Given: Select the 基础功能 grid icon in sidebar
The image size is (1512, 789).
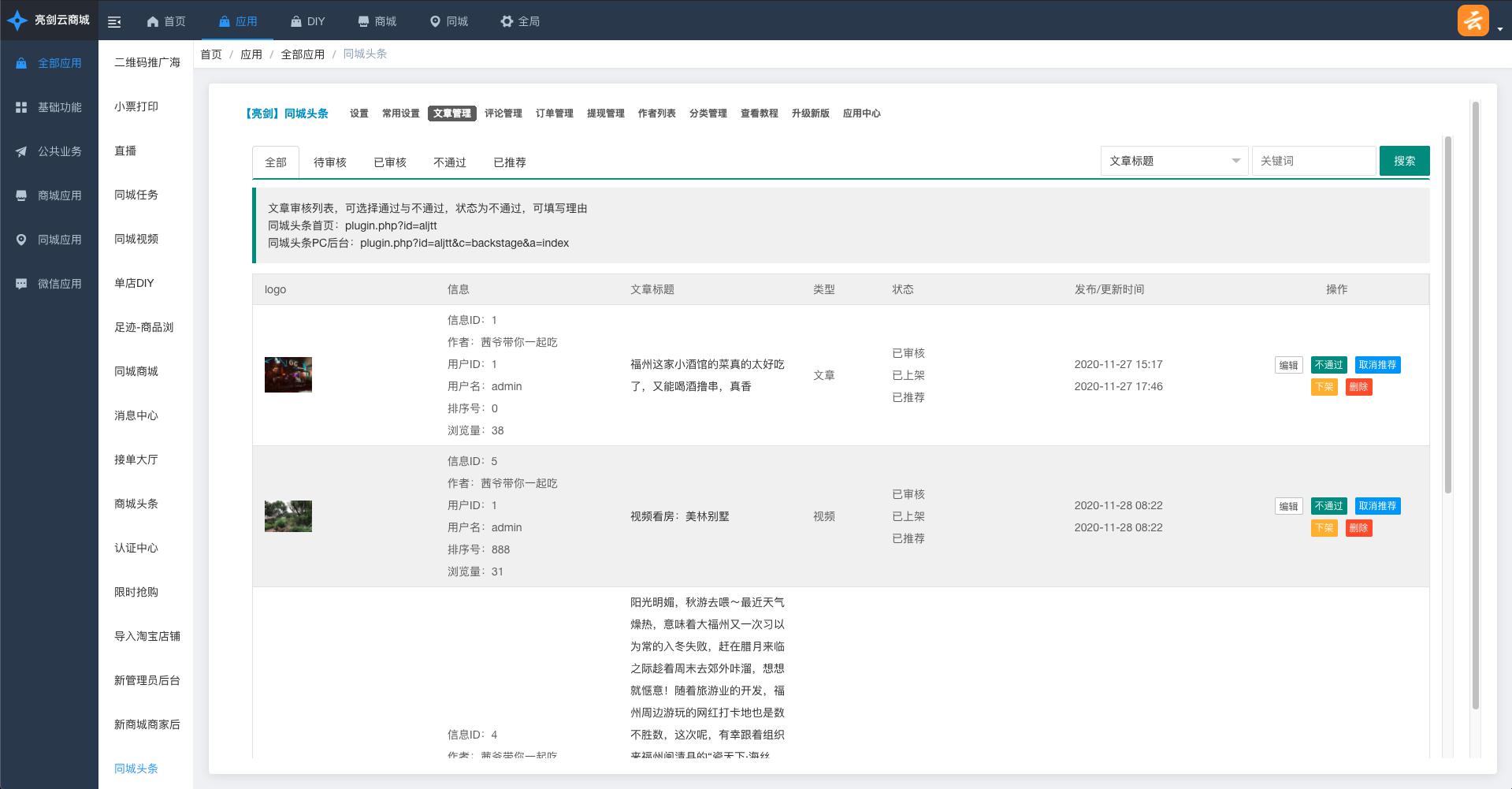Looking at the screenshot, I should [21, 107].
